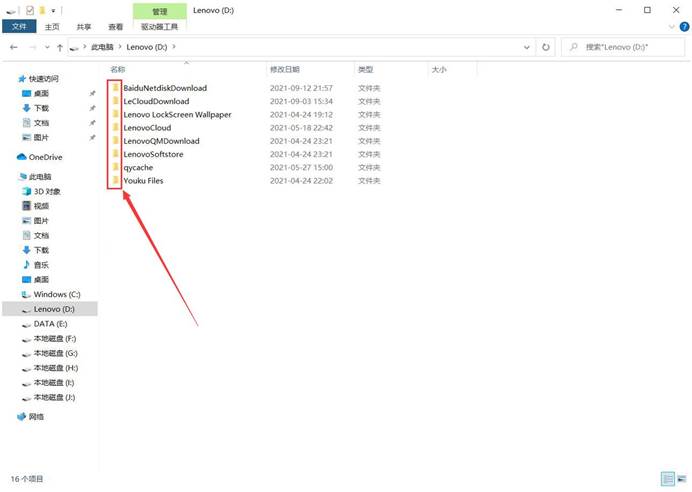
Task: Open the 文件 menu tab
Action: pyautogui.click(x=20, y=28)
